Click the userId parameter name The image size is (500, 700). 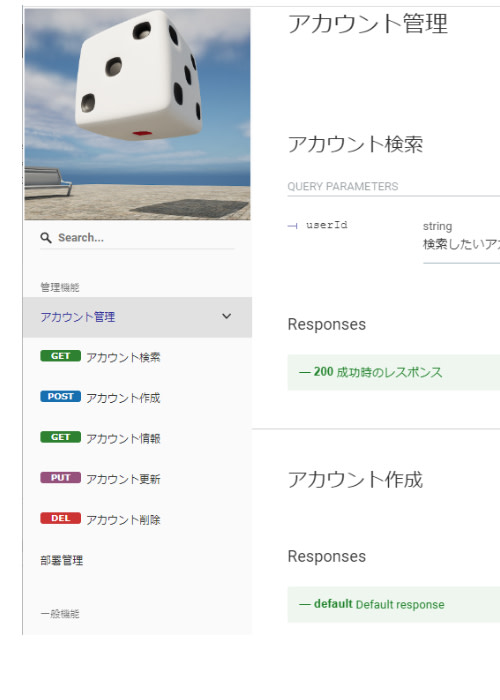(326, 225)
